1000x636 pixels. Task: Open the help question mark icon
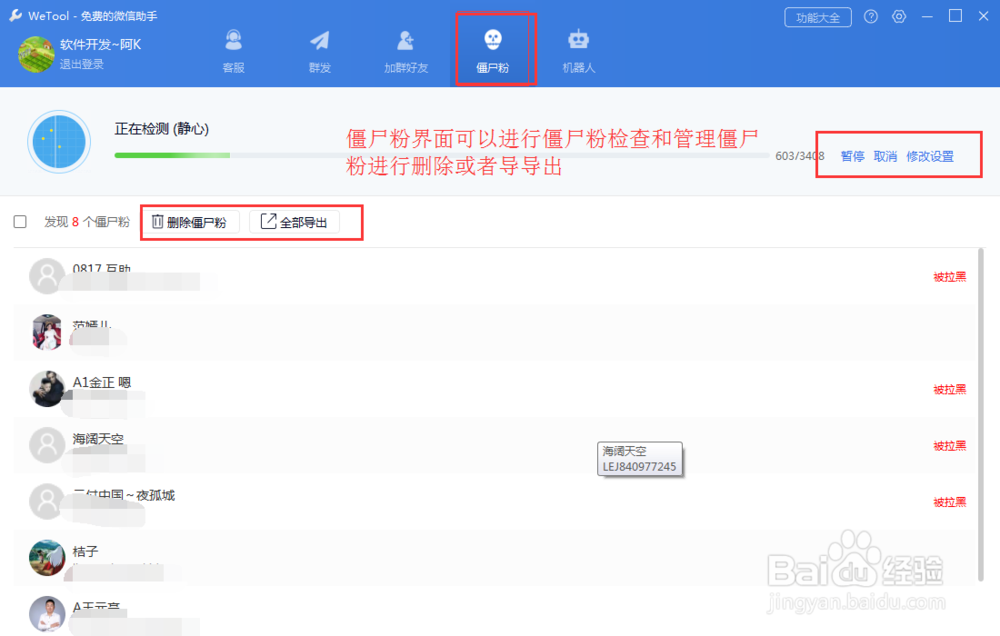871,17
